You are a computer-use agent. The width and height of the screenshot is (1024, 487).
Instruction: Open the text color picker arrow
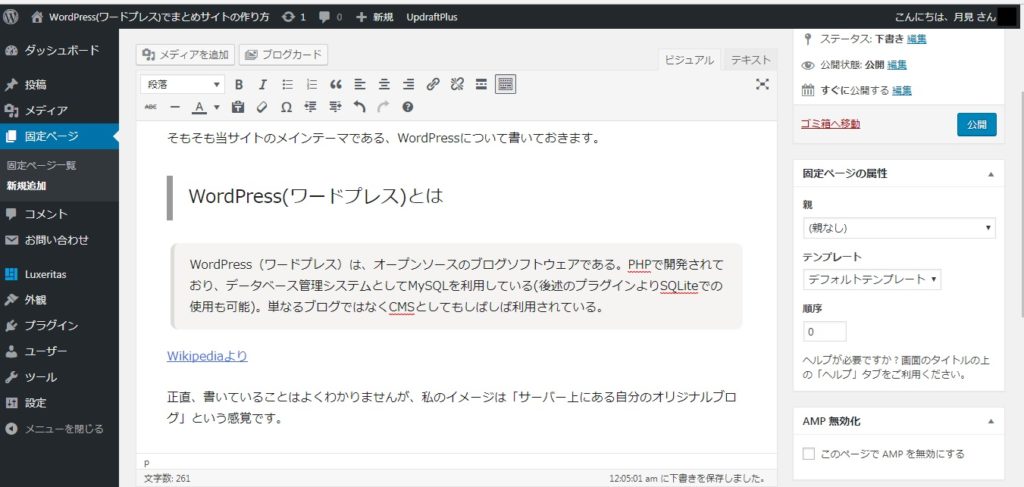[x=217, y=107]
